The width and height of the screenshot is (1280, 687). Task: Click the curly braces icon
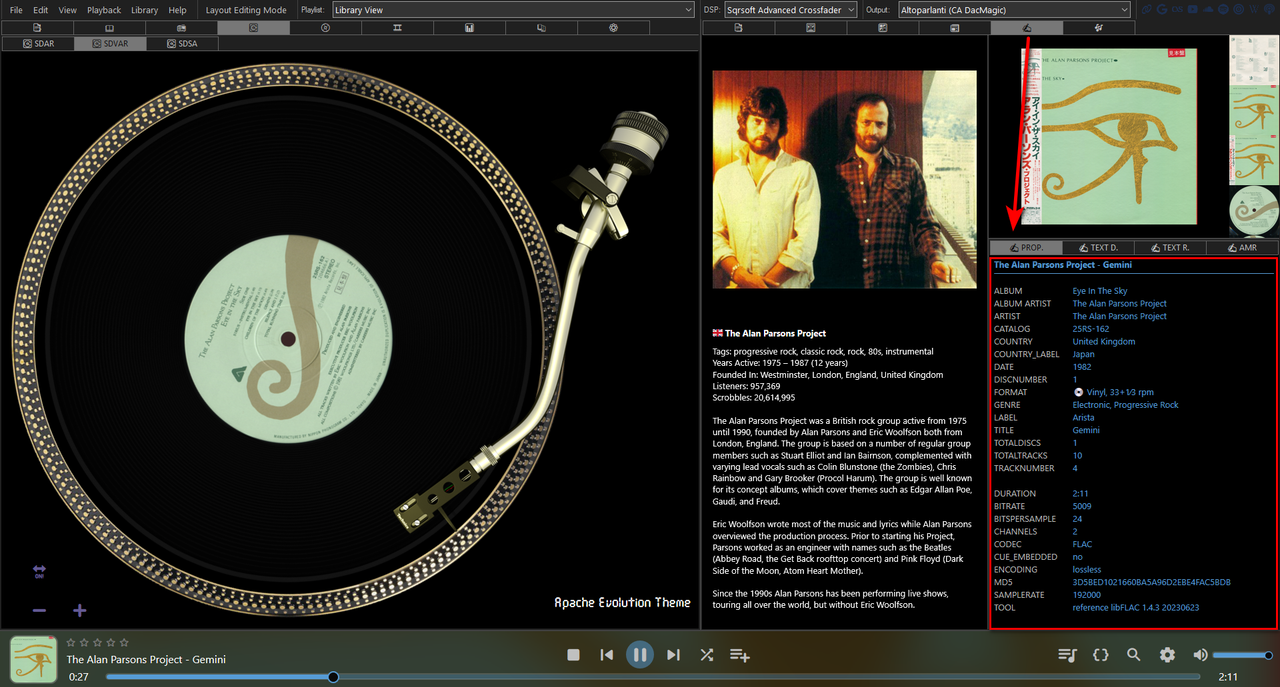pos(1101,654)
